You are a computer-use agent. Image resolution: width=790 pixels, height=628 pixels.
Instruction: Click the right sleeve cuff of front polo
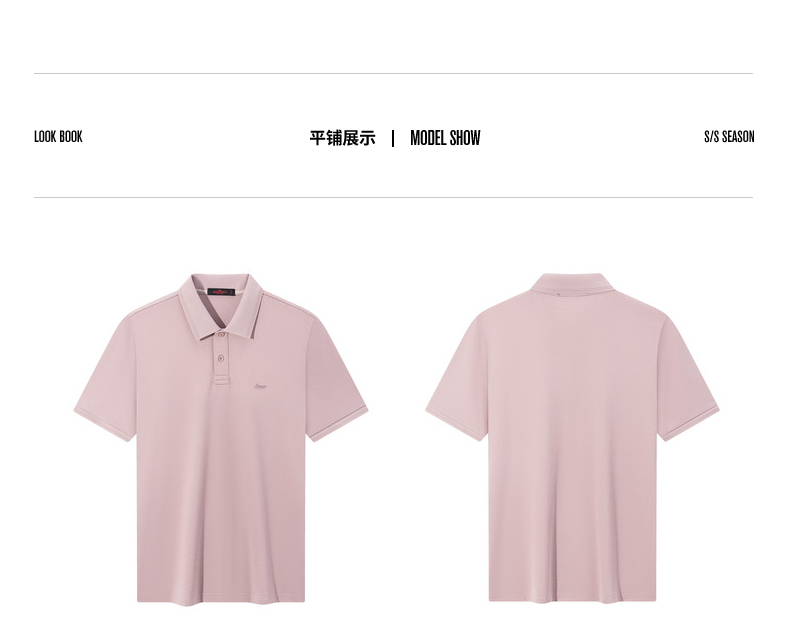pyautogui.click(x=339, y=424)
